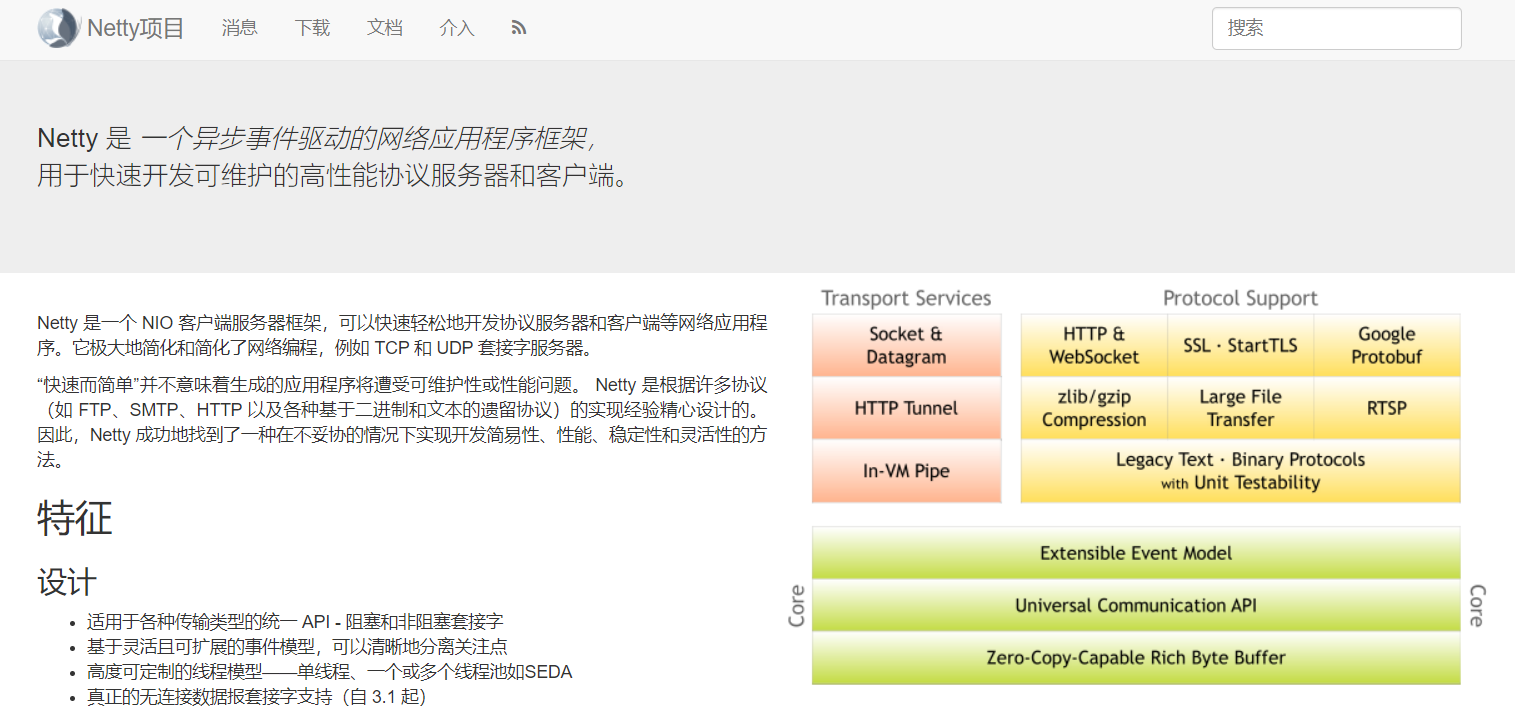Viewport: 1515px width, 716px height.
Task: Click the Zero-Copy-Capable Rich Byte Buffer bar
Action: [1136, 657]
